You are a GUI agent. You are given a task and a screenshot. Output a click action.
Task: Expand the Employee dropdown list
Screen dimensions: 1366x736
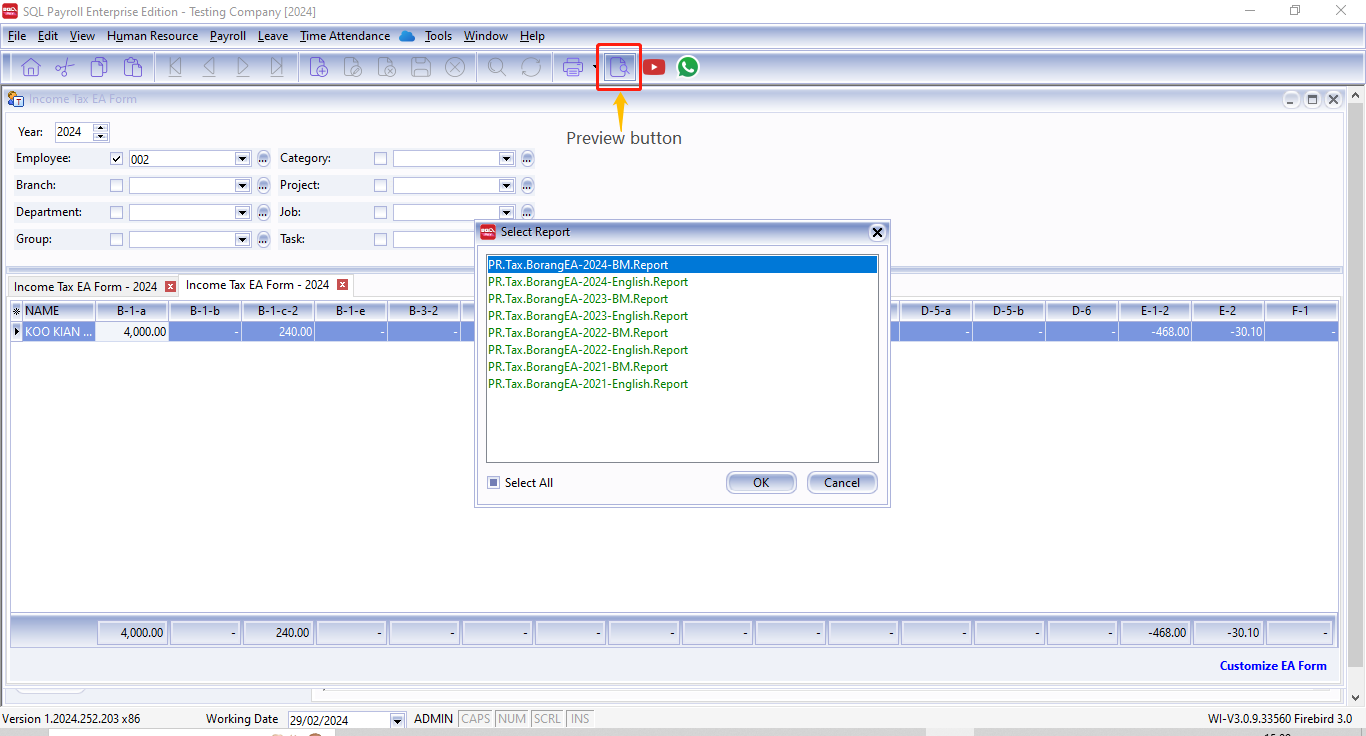point(242,158)
